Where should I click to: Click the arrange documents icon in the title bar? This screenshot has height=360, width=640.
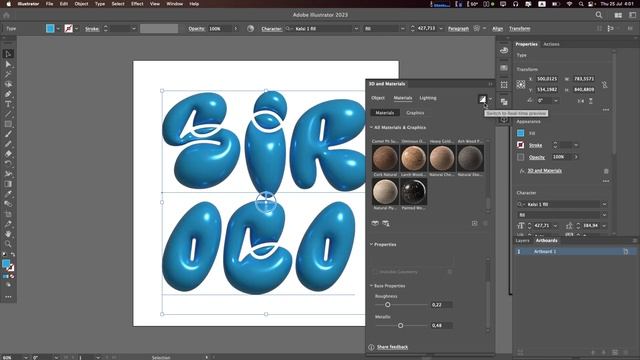point(618,15)
